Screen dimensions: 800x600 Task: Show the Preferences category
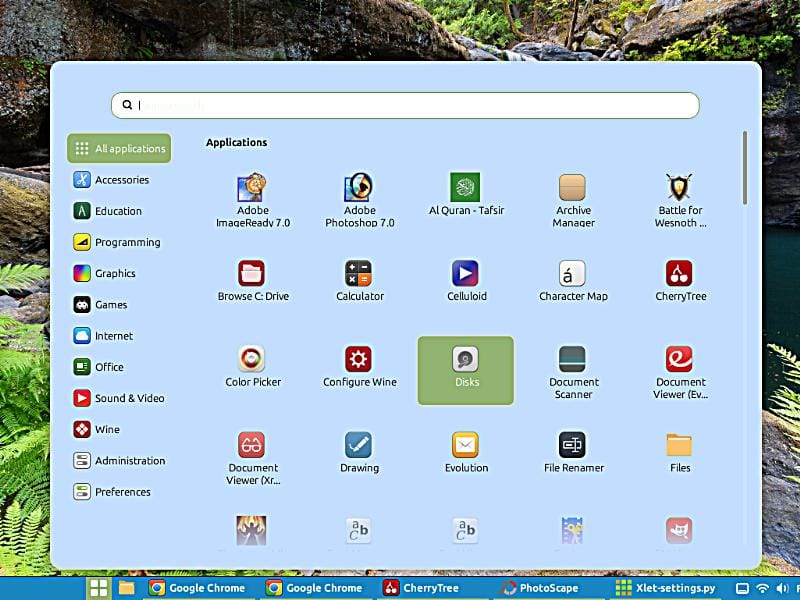(112, 492)
